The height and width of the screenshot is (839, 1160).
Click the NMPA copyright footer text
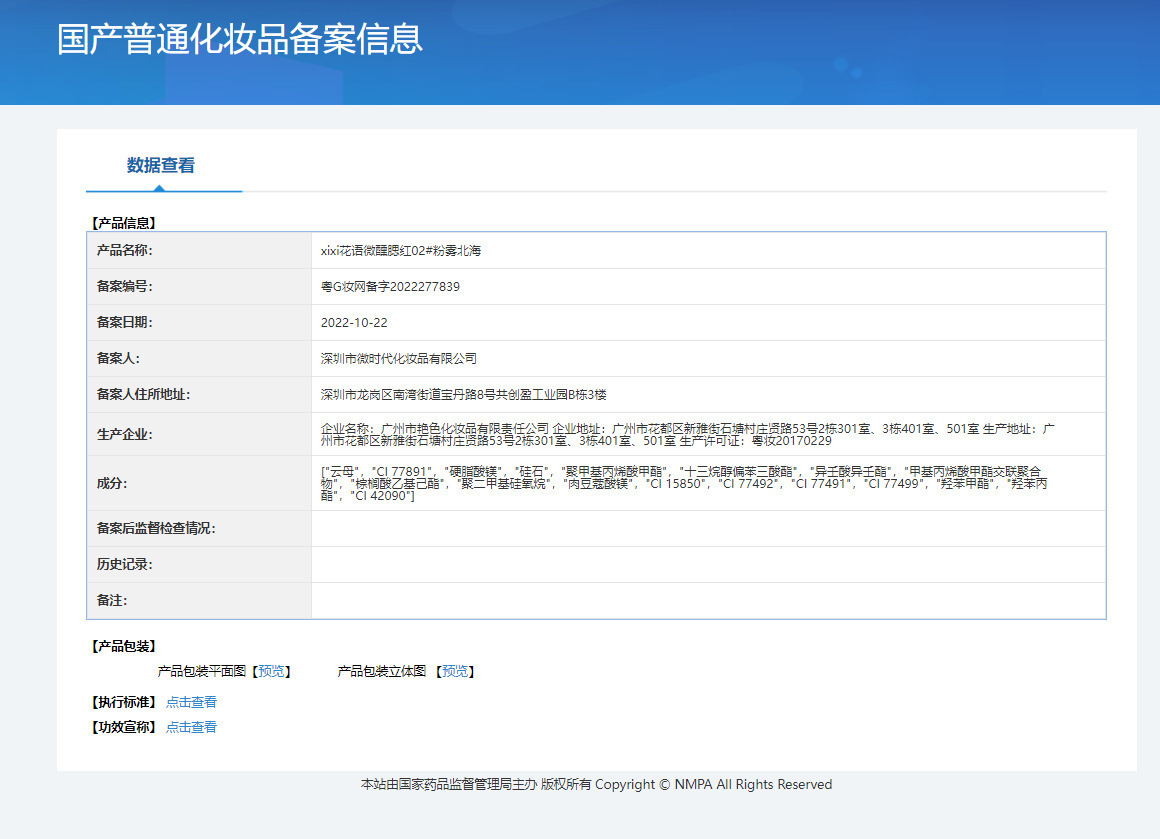tap(596, 784)
